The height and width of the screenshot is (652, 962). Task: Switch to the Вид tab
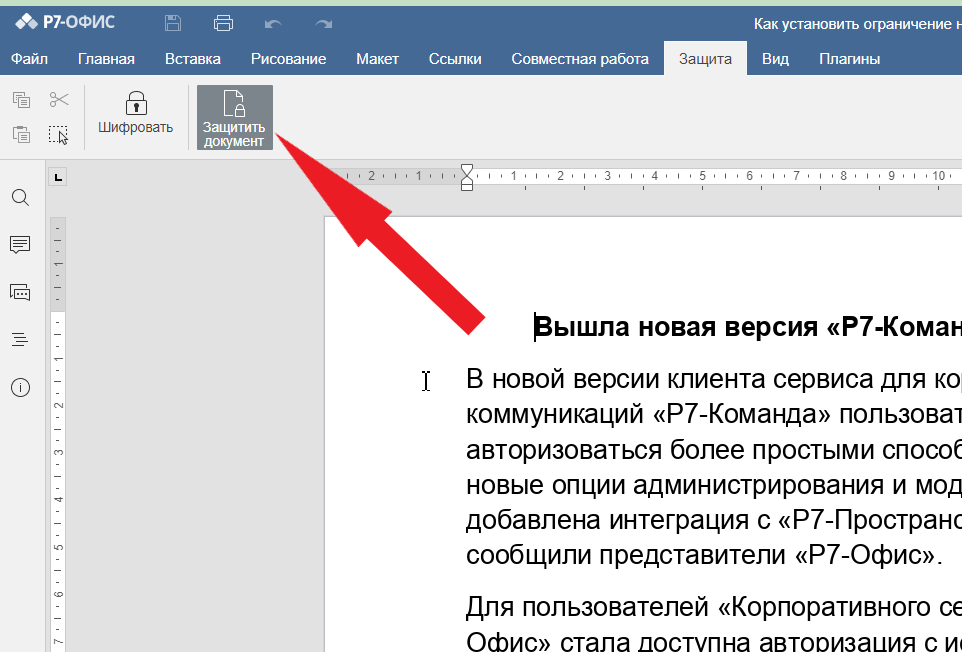coord(775,59)
